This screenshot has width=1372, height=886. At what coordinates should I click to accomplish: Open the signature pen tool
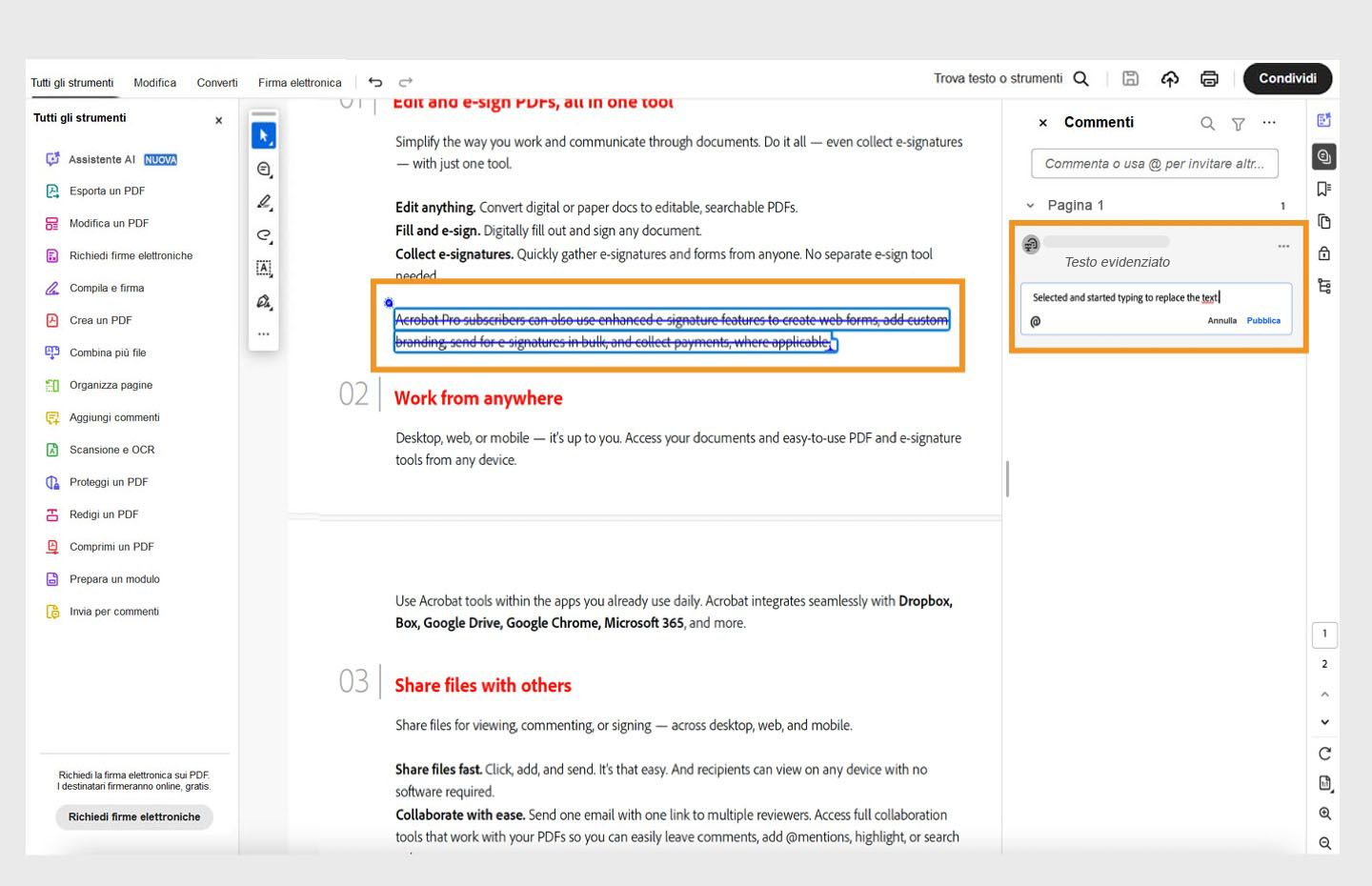click(264, 302)
